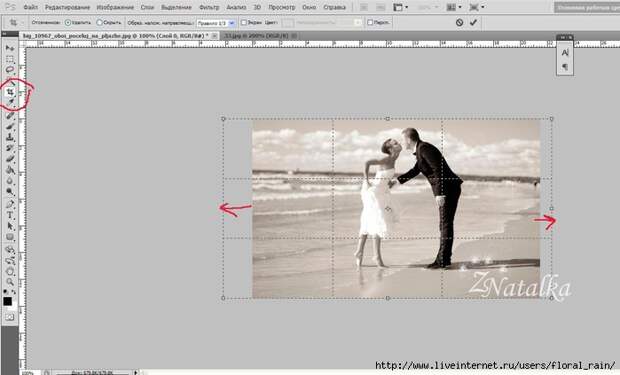Select the Blur tool
The width and height of the screenshot is (620, 375).
click(x=10, y=181)
